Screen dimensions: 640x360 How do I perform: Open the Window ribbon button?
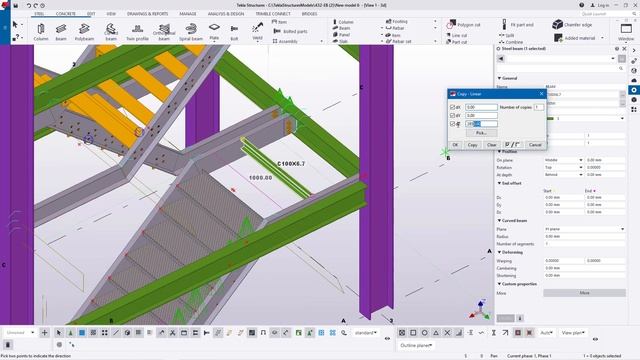coord(626,32)
